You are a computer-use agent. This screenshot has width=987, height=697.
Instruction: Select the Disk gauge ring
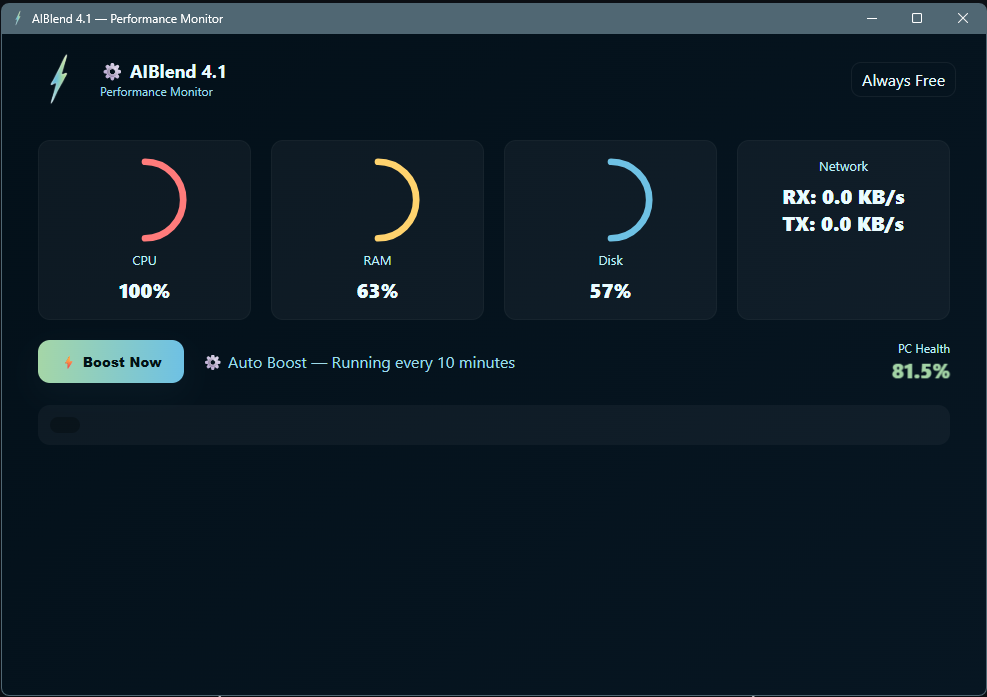pos(610,199)
